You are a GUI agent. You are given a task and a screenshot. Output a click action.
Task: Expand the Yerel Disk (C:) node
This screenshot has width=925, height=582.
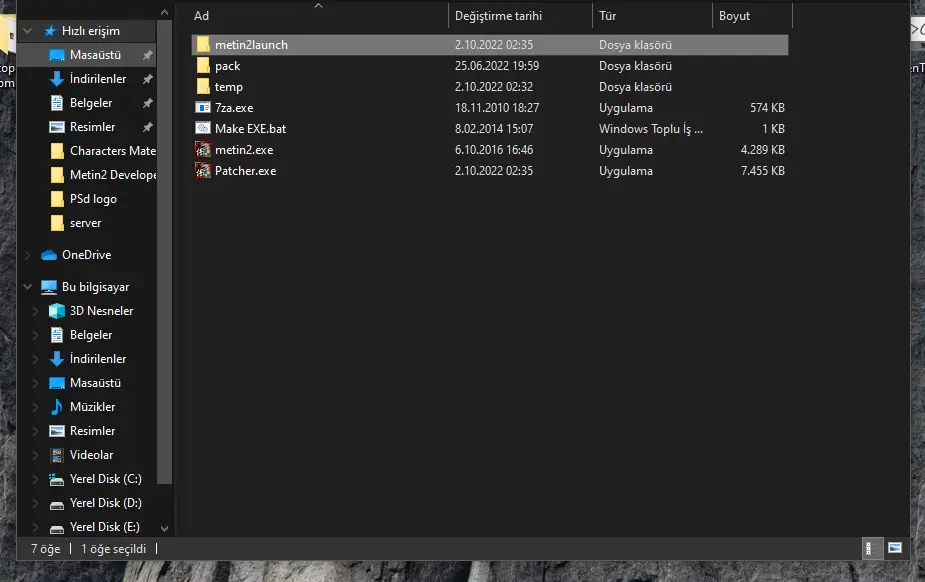[35, 479]
